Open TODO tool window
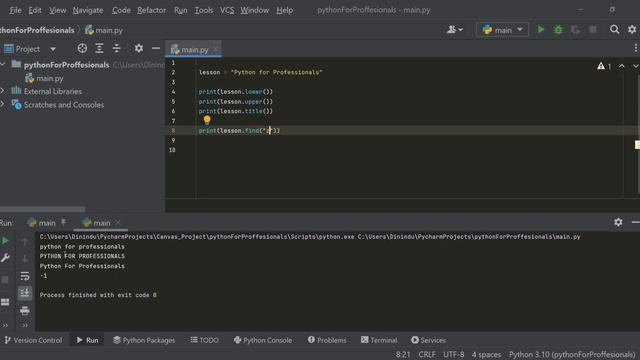640x360 pixels. point(204,340)
